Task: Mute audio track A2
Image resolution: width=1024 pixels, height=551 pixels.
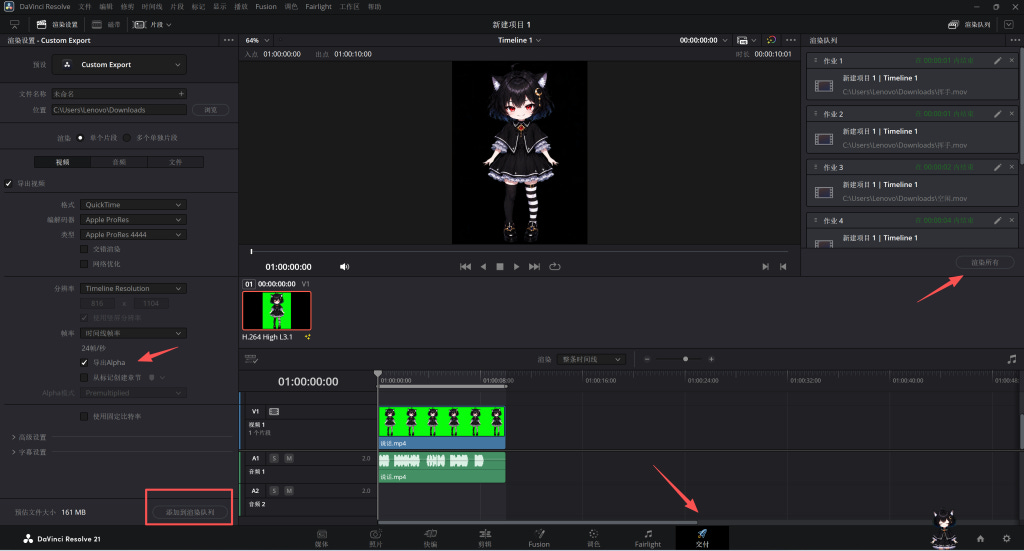Action: [x=289, y=490]
